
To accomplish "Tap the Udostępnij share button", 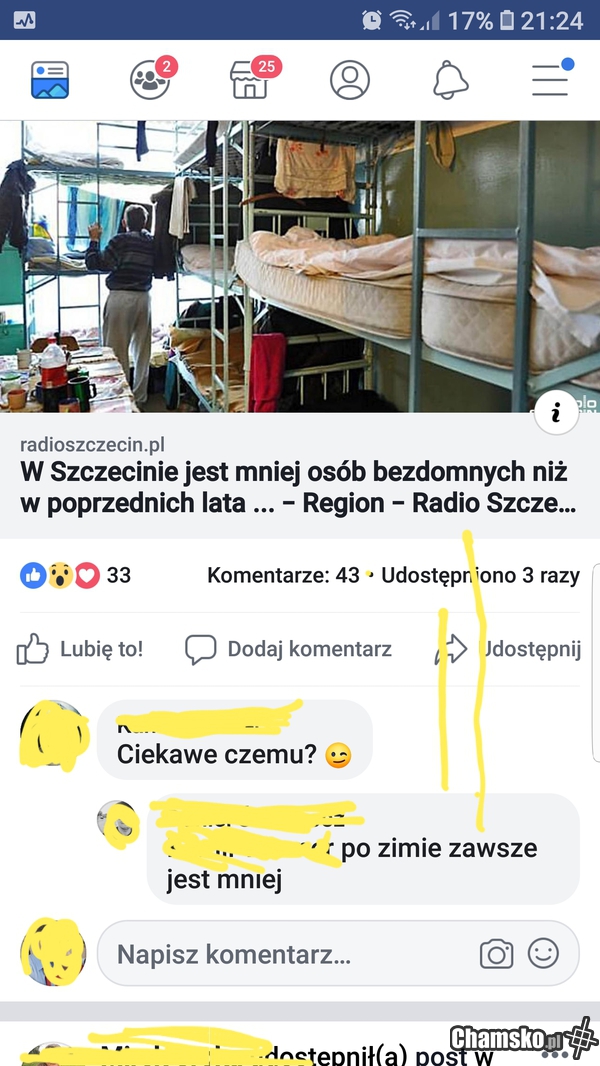I will tap(508, 649).
